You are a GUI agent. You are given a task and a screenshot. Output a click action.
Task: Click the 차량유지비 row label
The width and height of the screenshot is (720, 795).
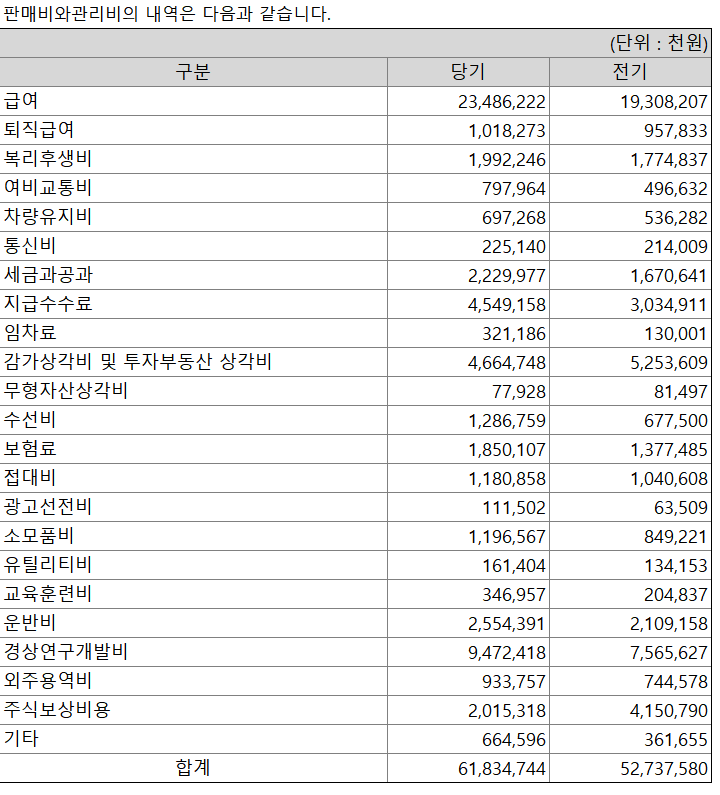tap(48, 216)
